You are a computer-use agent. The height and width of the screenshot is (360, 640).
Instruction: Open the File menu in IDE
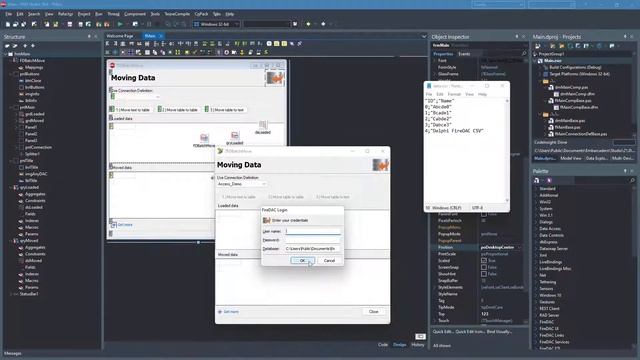click(8, 14)
